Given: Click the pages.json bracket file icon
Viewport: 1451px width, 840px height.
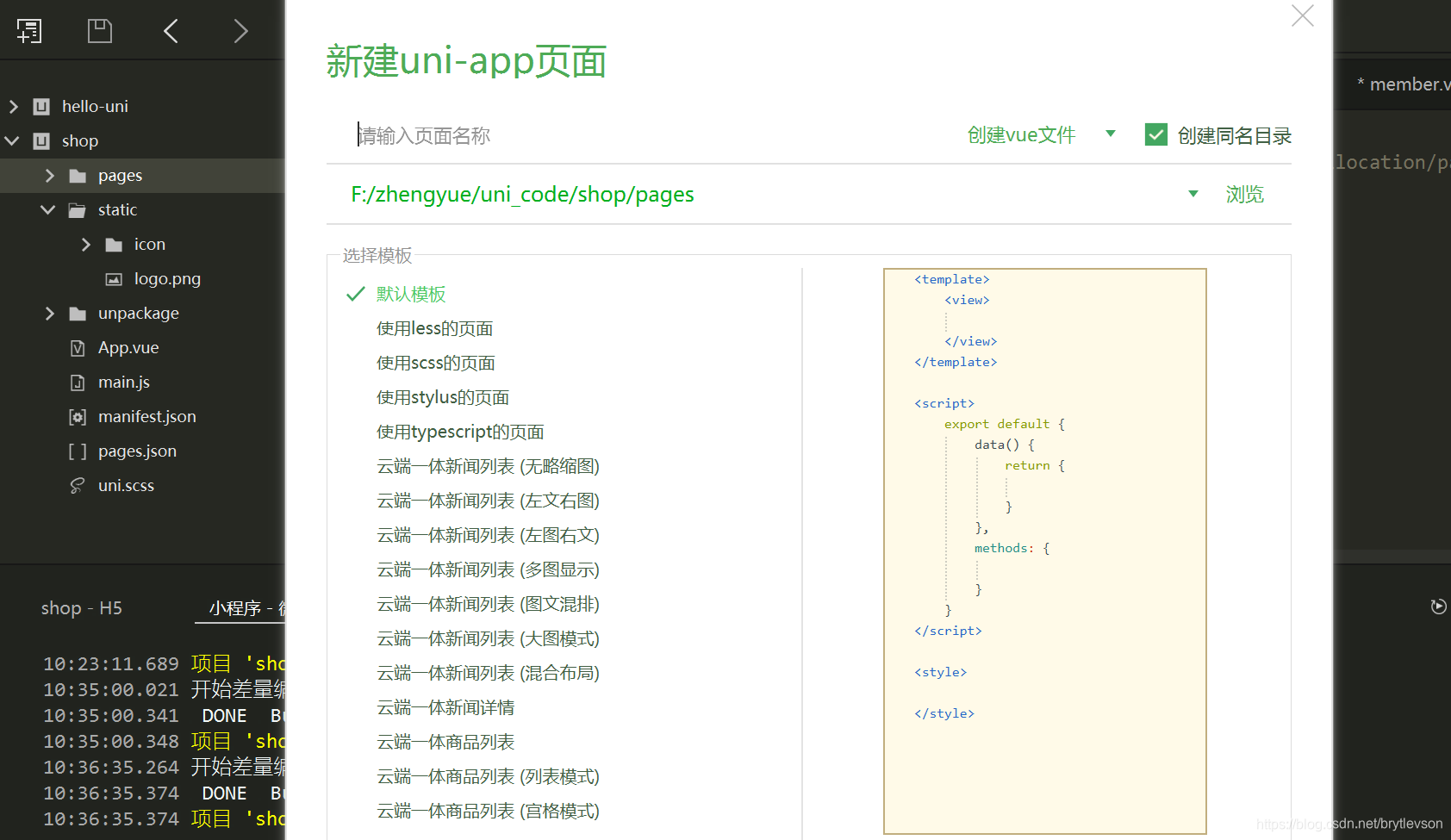Looking at the screenshot, I should pyautogui.click(x=78, y=451).
